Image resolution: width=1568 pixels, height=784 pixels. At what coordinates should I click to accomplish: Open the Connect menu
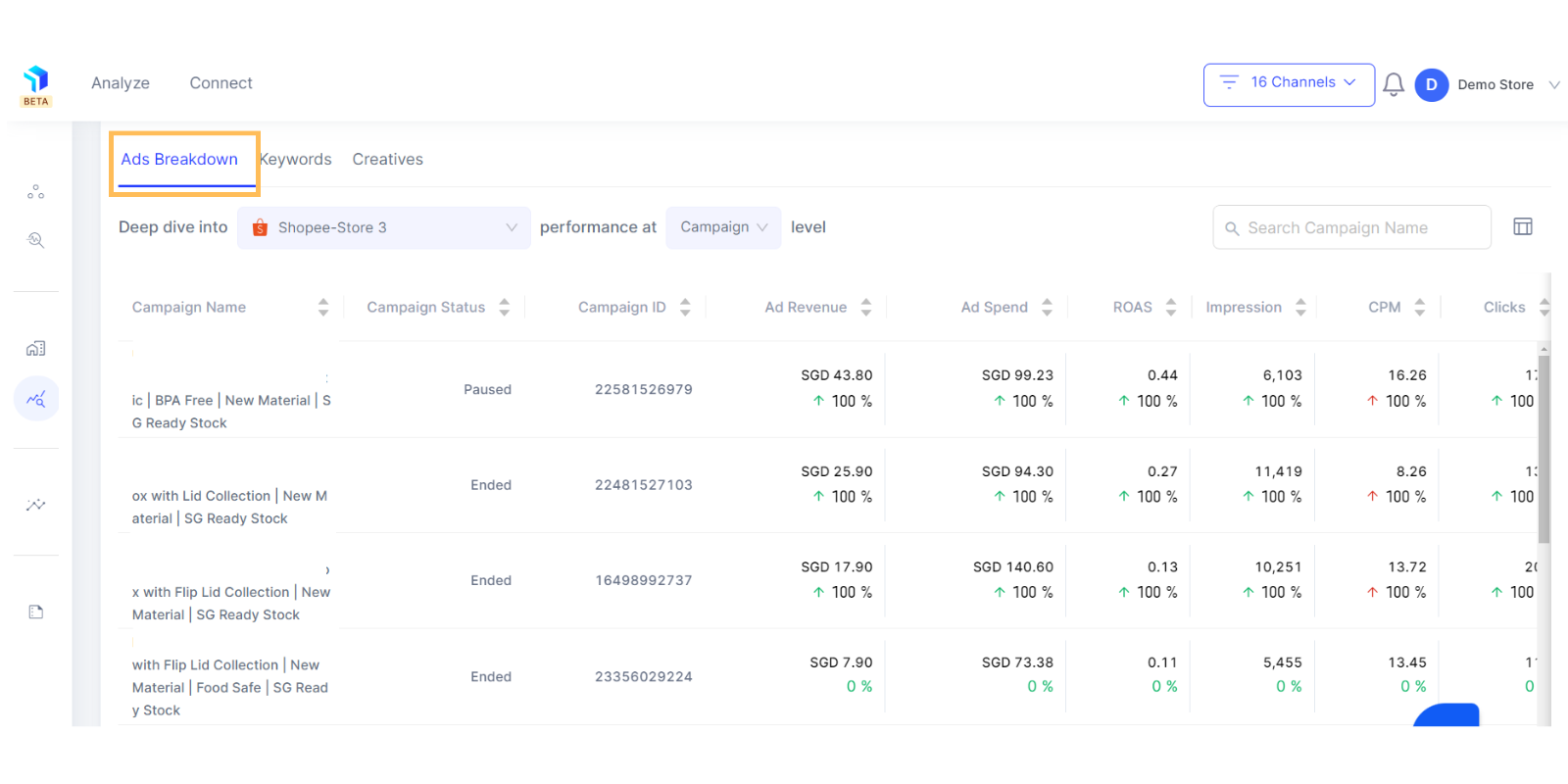click(x=220, y=83)
